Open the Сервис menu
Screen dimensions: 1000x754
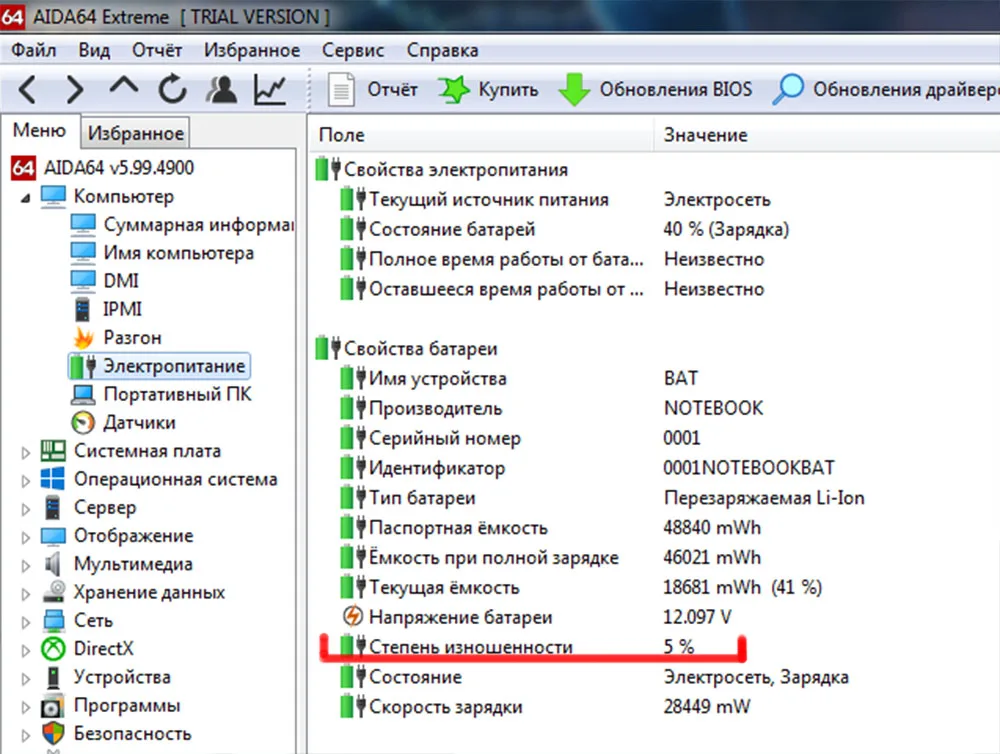[353, 50]
